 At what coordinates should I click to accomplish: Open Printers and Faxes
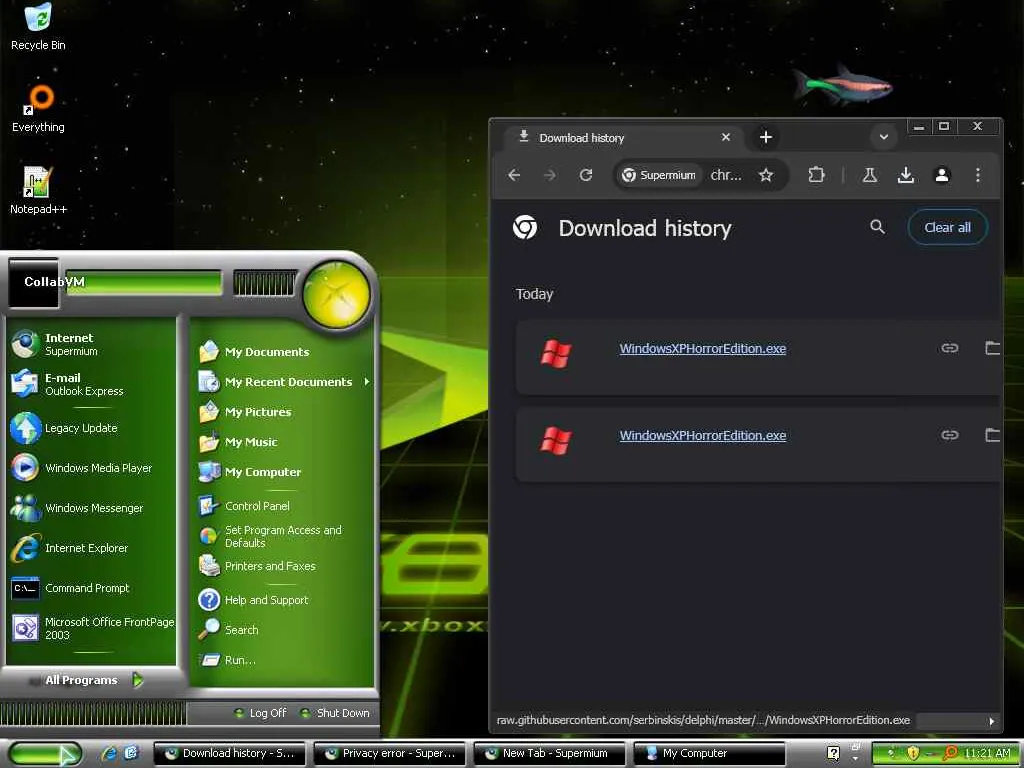(282, 566)
